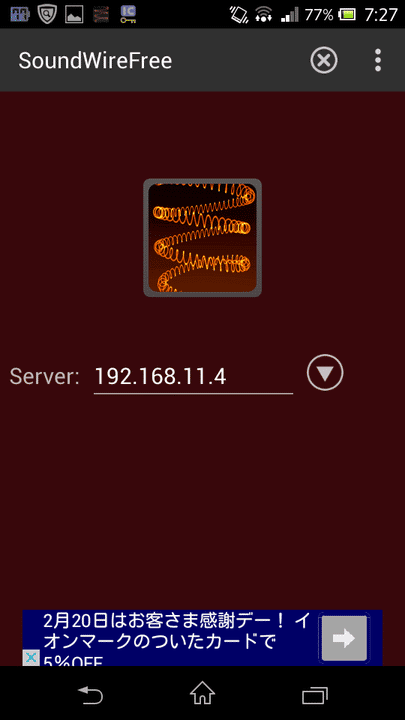Viewport: 405px width, 720px height.
Task: Tap the arrow button on the ad banner
Action: (344, 638)
